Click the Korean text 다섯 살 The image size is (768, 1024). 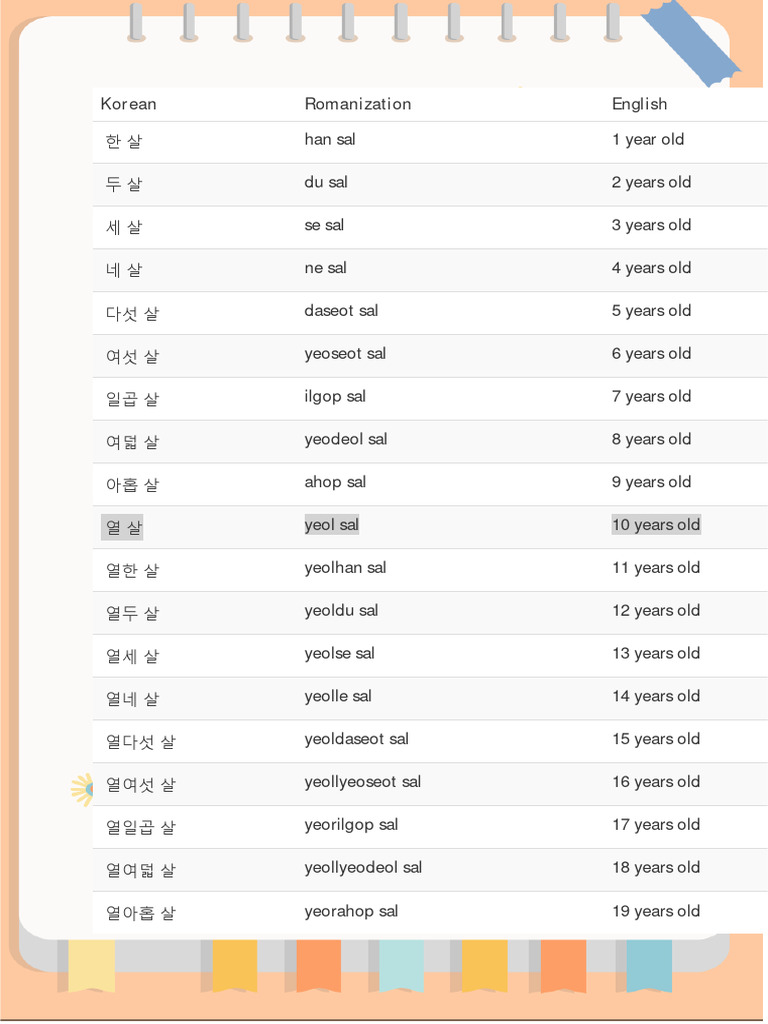click(132, 313)
